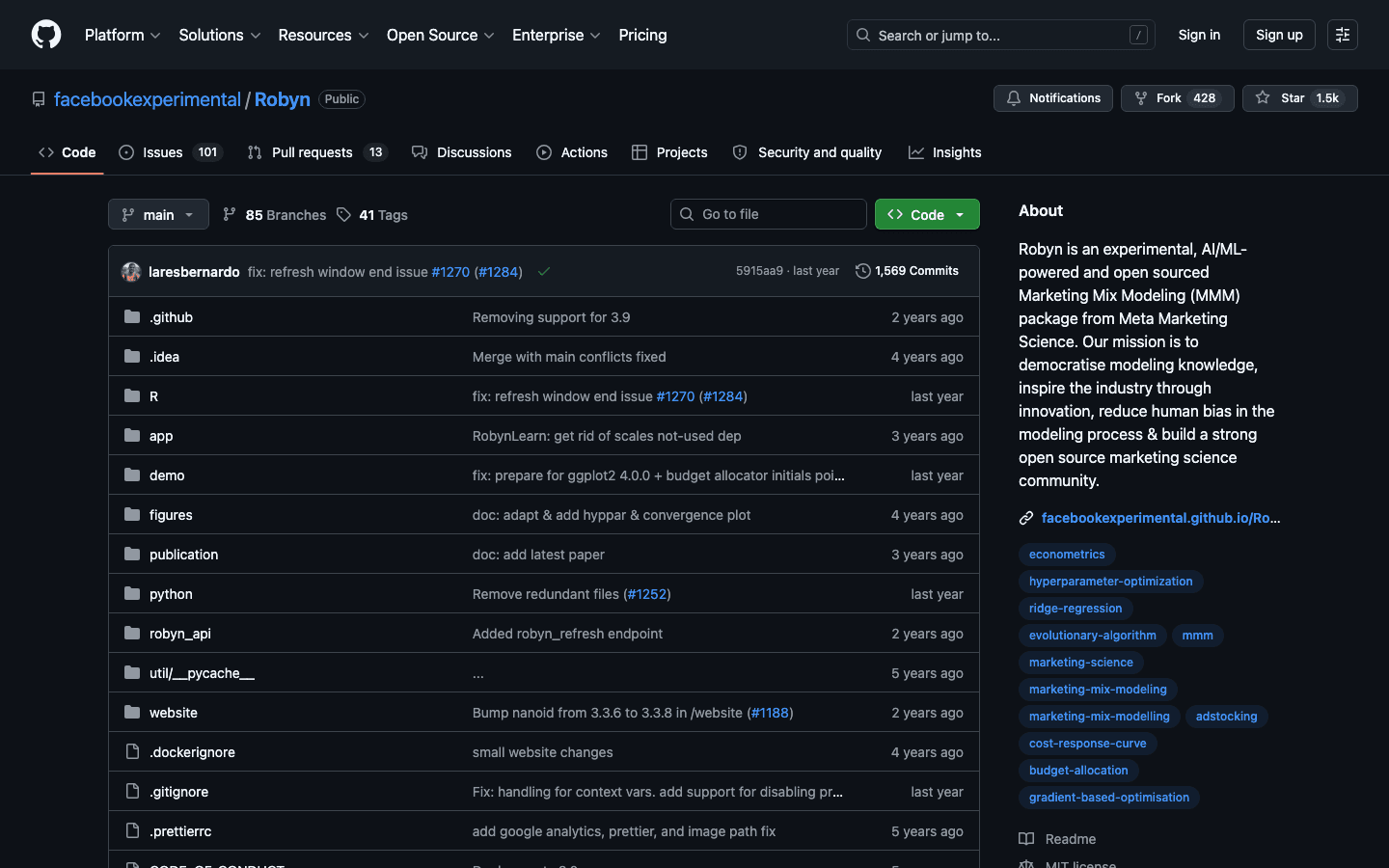Click the fork icon on Fork button
Viewport: 1389px width, 868px height.
(x=1141, y=98)
